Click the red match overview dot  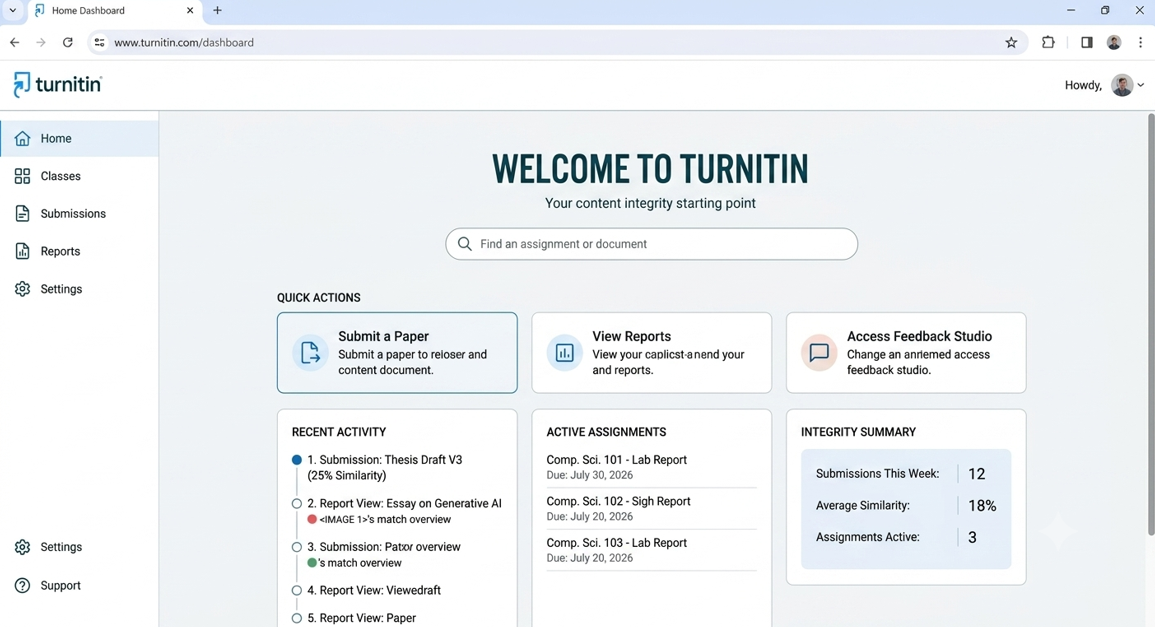[x=312, y=519]
